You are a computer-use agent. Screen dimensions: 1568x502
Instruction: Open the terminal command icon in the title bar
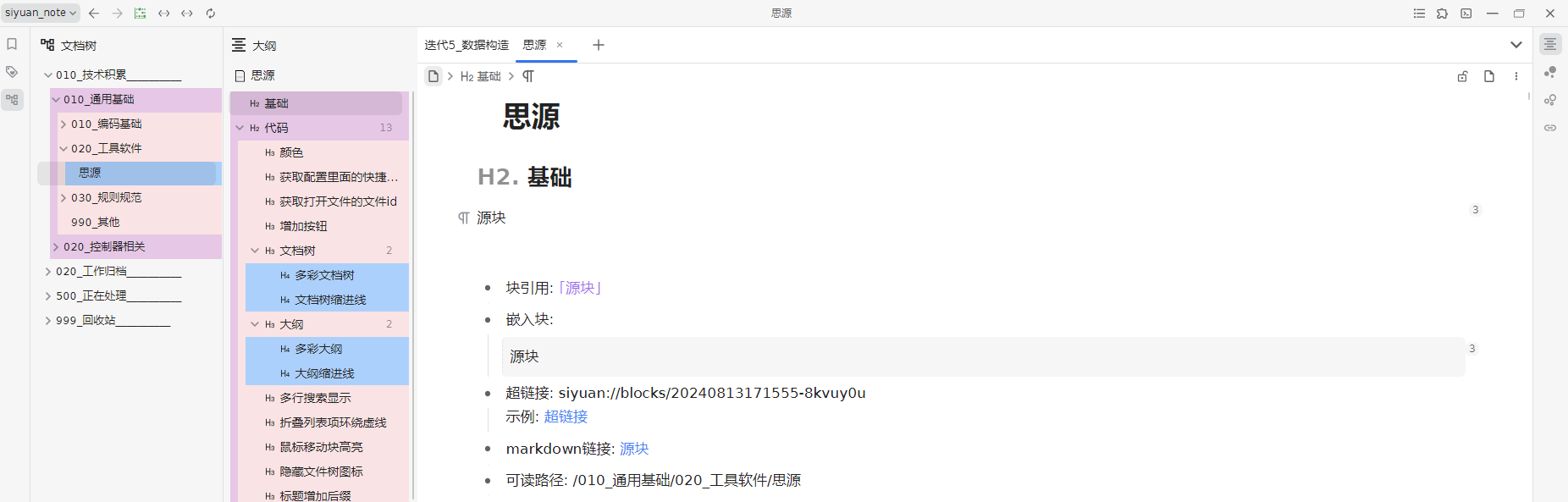coord(1466,13)
